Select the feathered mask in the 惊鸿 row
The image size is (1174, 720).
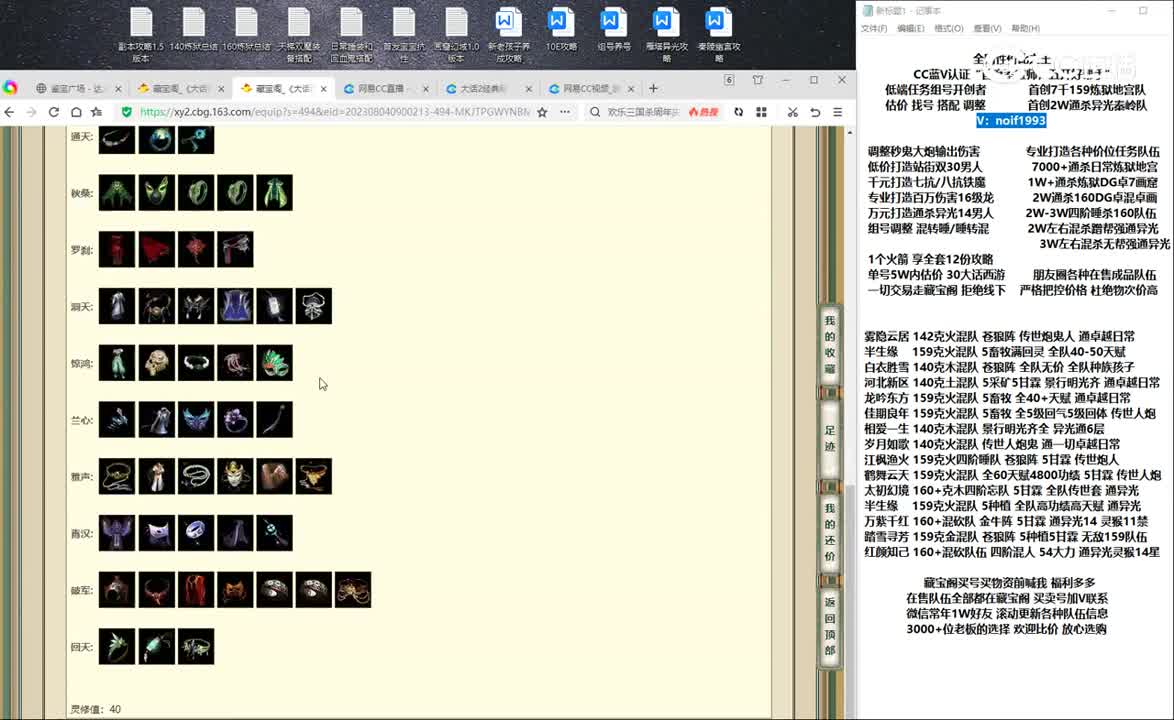pyautogui.click(x=274, y=363)
